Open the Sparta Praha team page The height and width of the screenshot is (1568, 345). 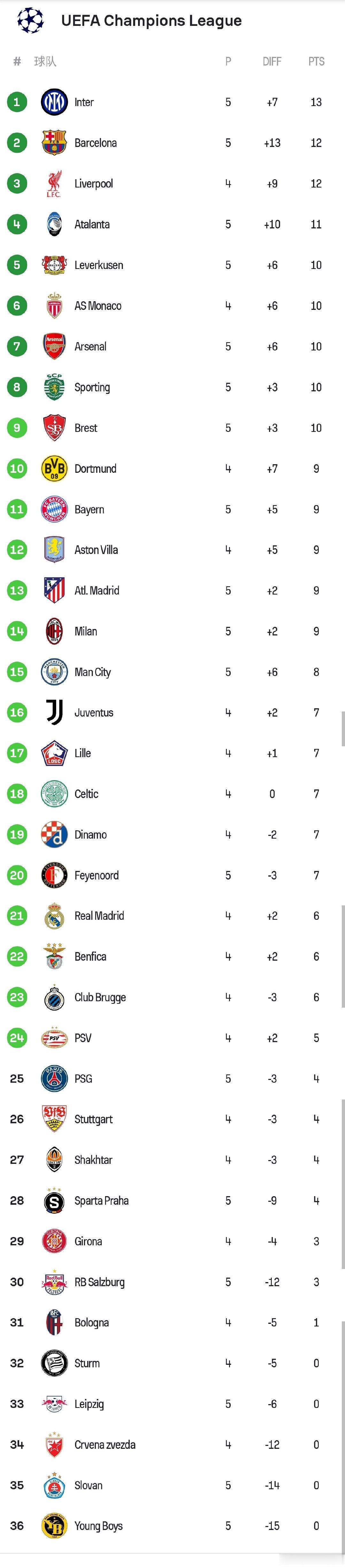(102, 1201)
